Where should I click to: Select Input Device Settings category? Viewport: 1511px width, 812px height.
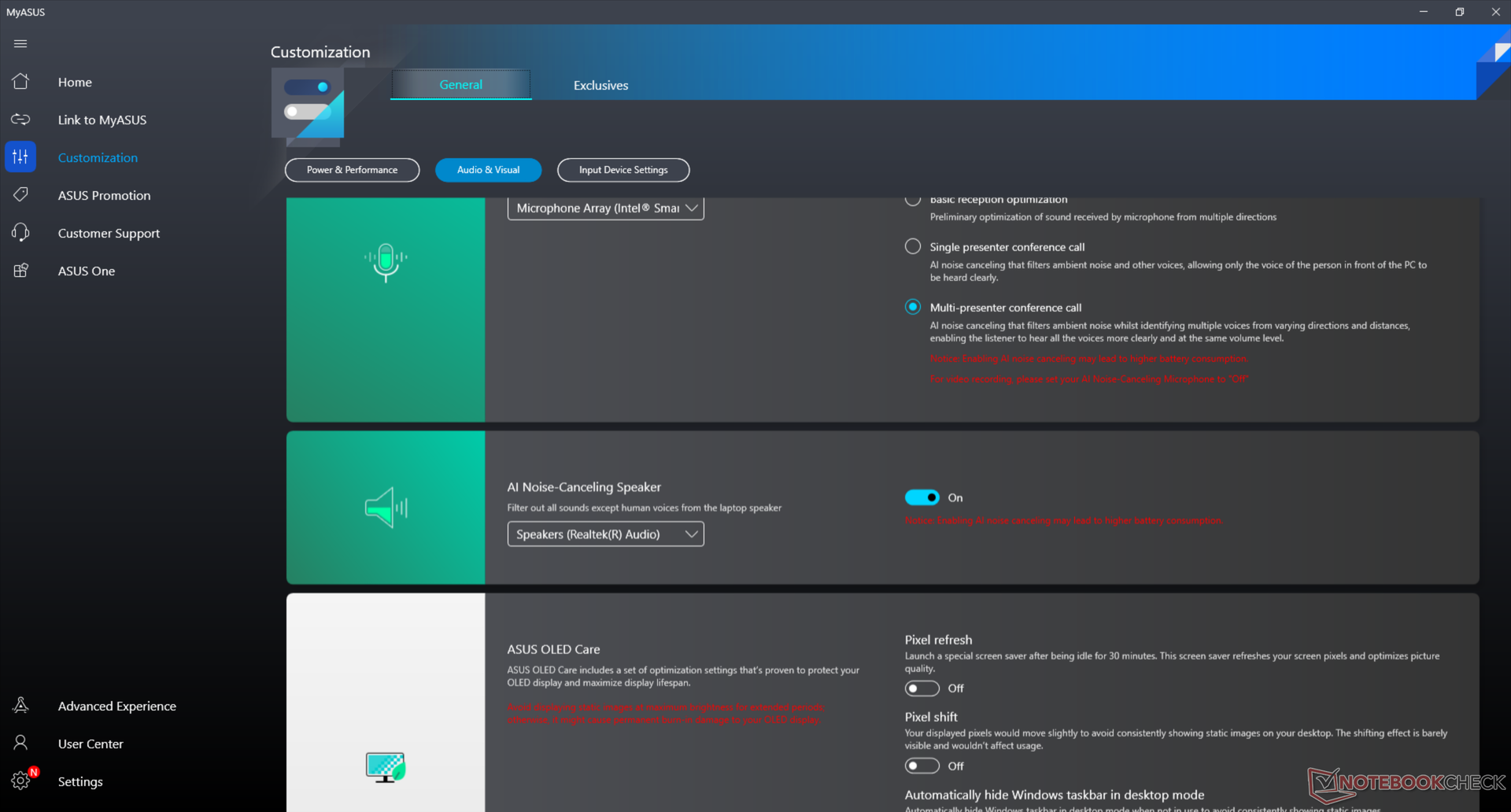(623, 170)
